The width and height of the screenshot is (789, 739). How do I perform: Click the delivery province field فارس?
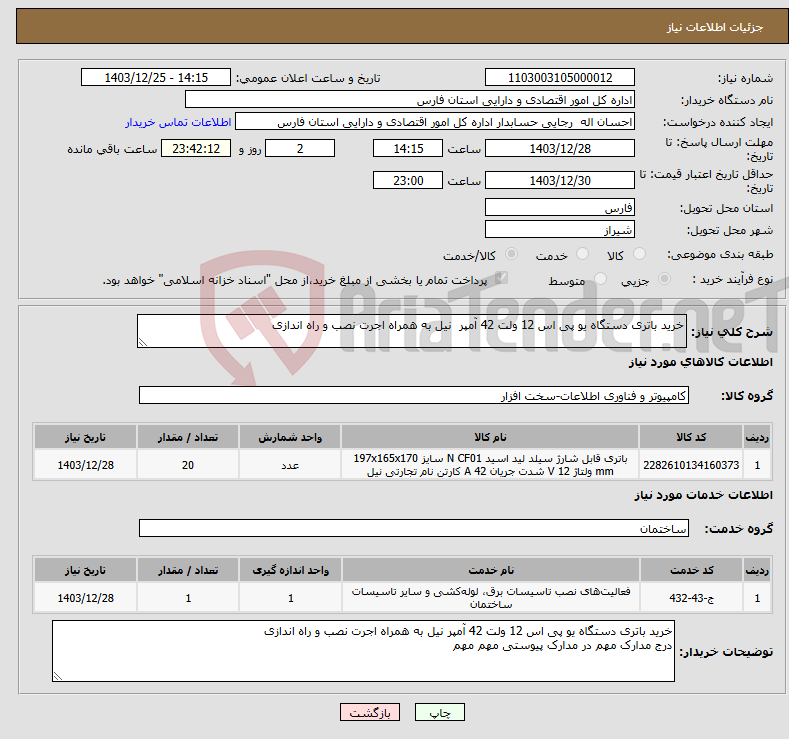(560, 207)
